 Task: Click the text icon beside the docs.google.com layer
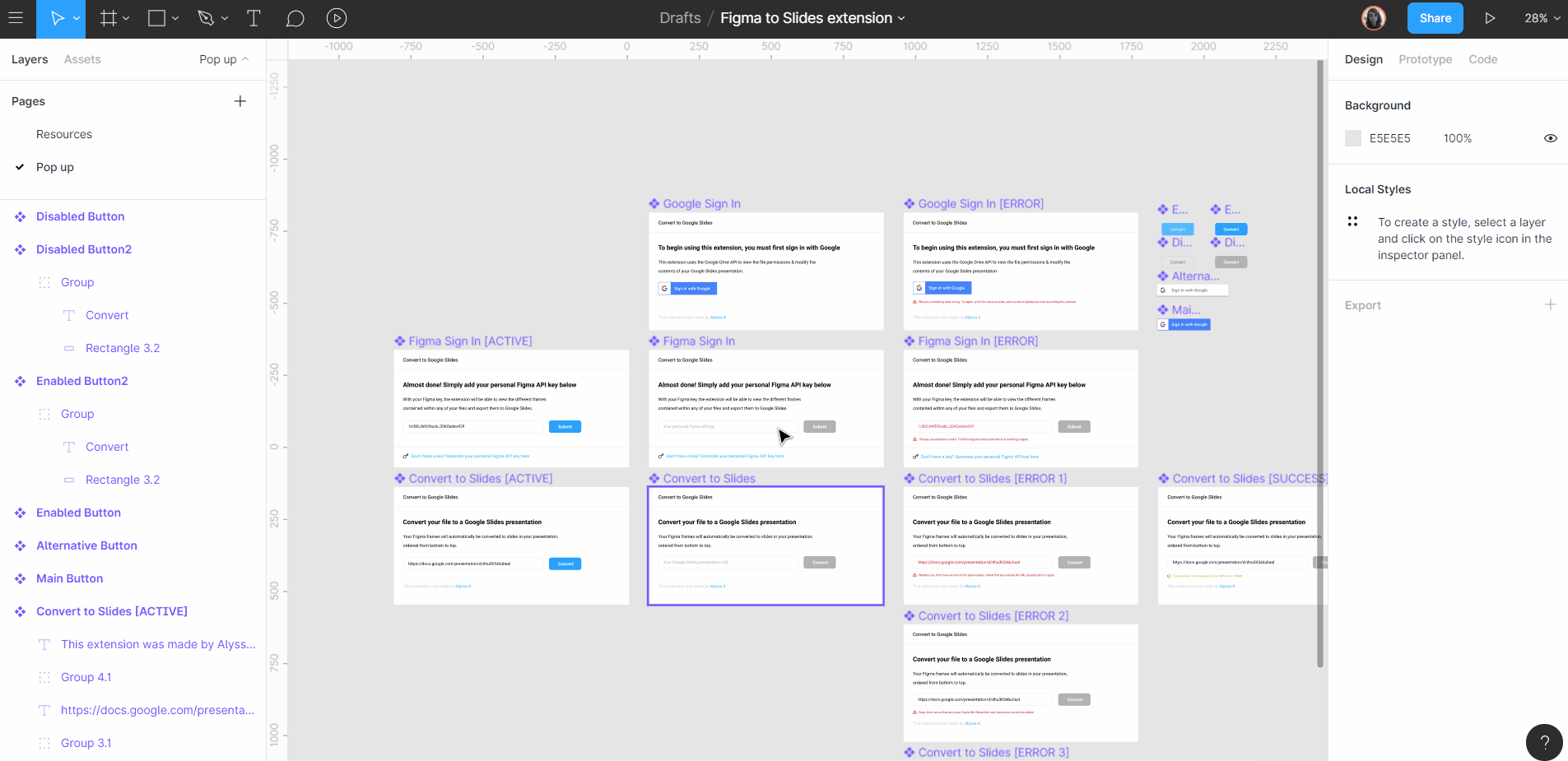pos(44,710)
